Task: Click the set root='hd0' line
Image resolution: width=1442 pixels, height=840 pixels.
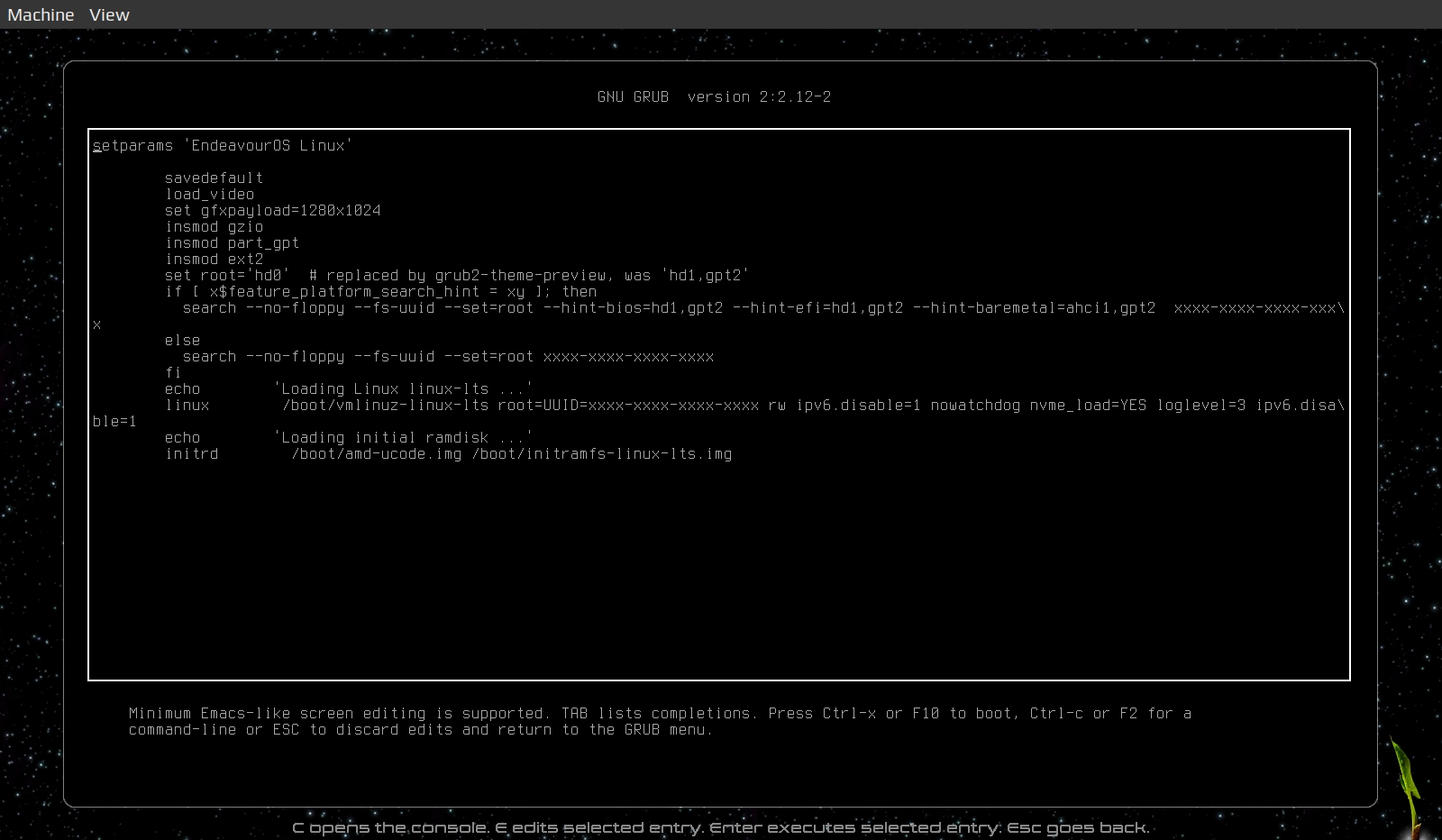Action: coord(457,275)
